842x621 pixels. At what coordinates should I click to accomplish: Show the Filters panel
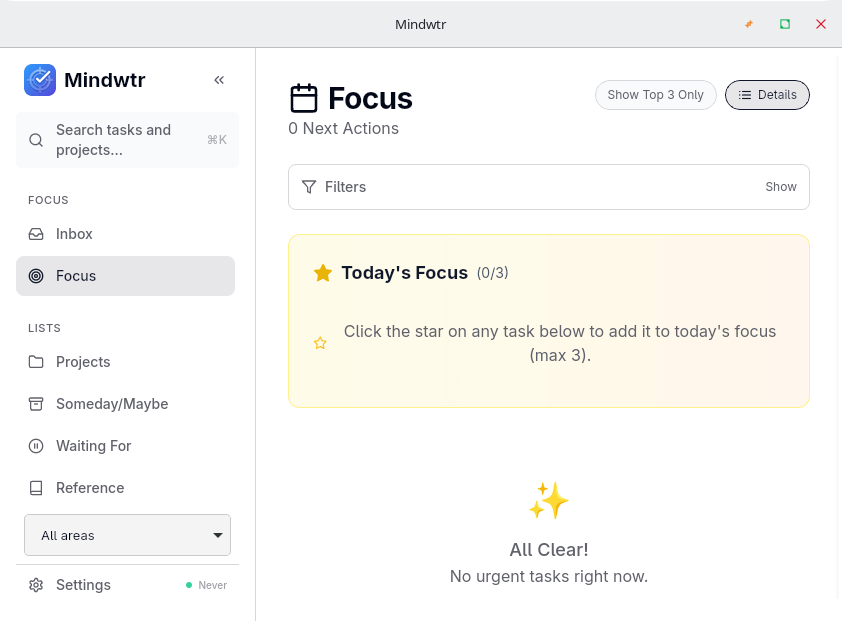[780, 186]
